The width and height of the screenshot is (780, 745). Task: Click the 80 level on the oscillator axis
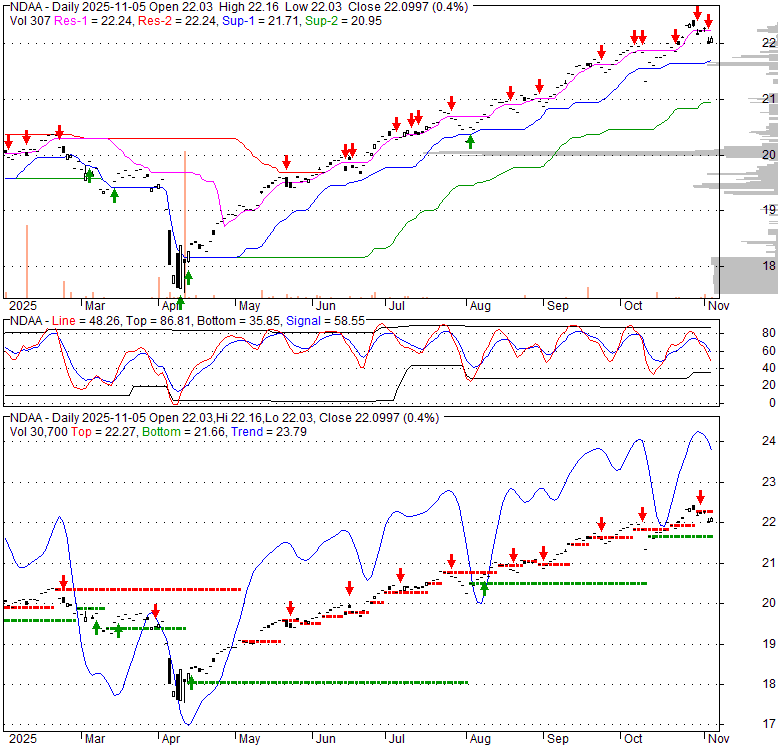coord(768,333)
